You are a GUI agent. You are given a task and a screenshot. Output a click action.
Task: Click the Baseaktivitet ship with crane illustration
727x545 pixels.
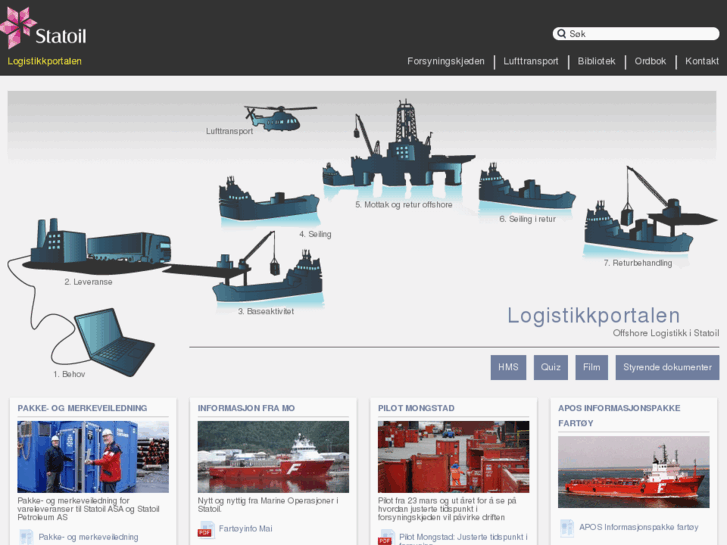point(268,267)
